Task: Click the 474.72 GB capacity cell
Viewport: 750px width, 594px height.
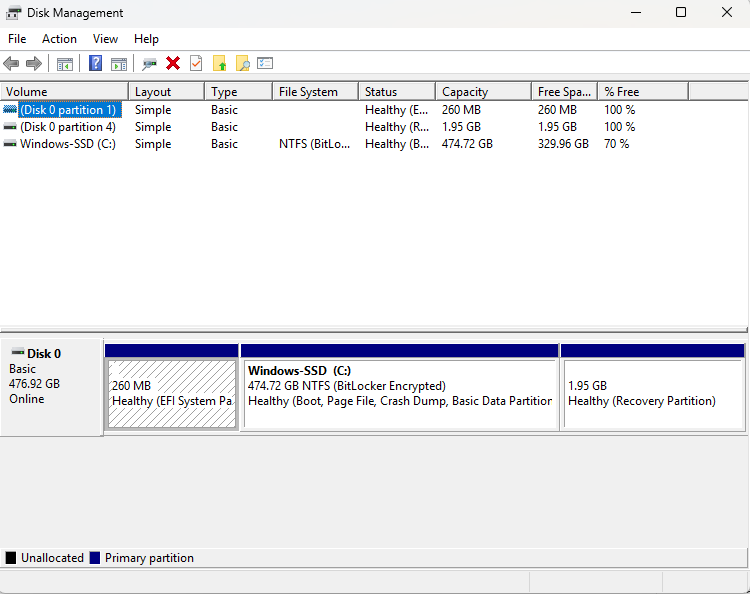Action: (x=467, y=144)
